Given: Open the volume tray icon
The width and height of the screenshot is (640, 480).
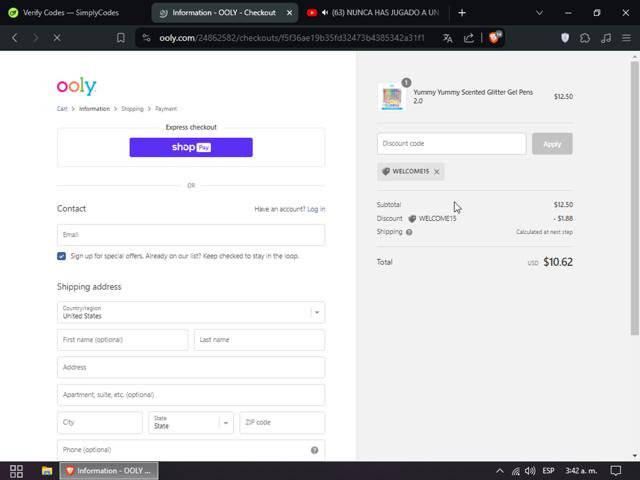Looking at the screenshot, I should [x=530, y=471].
